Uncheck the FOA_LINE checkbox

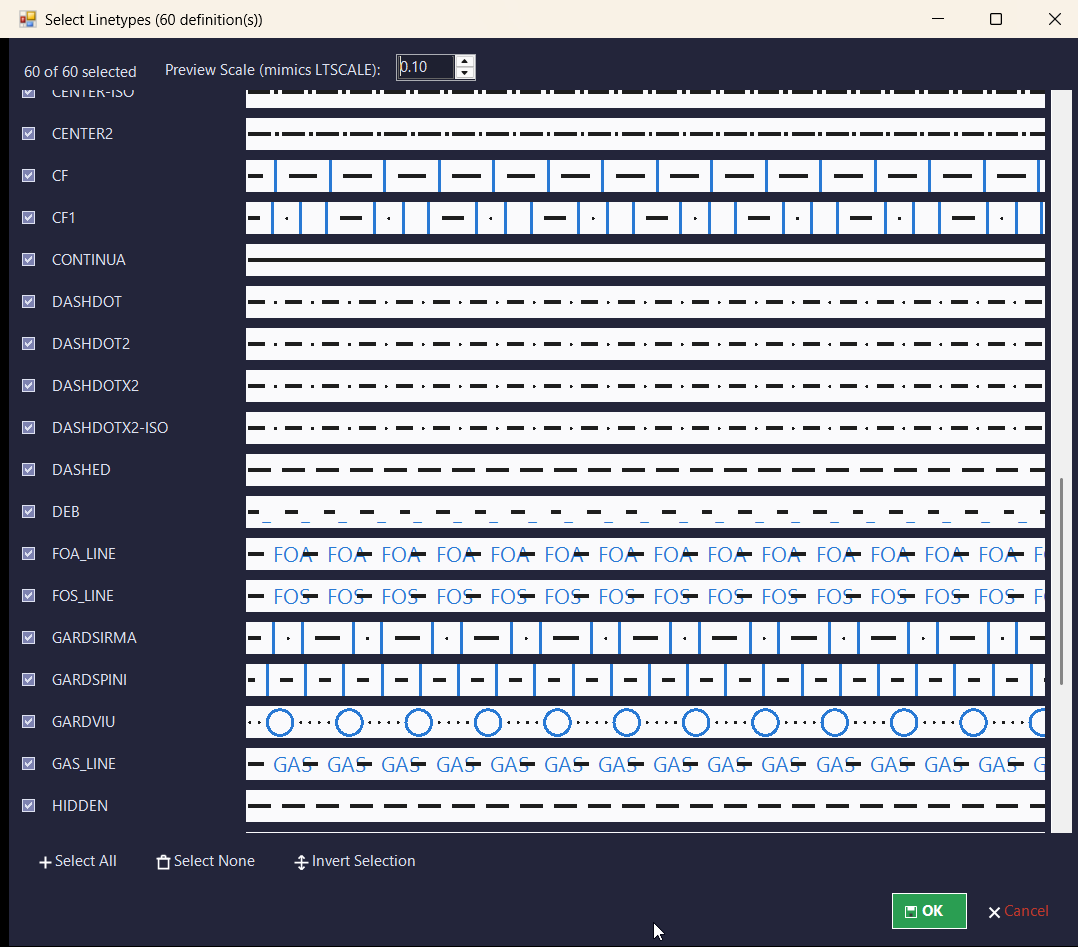[x=29, y=554]
